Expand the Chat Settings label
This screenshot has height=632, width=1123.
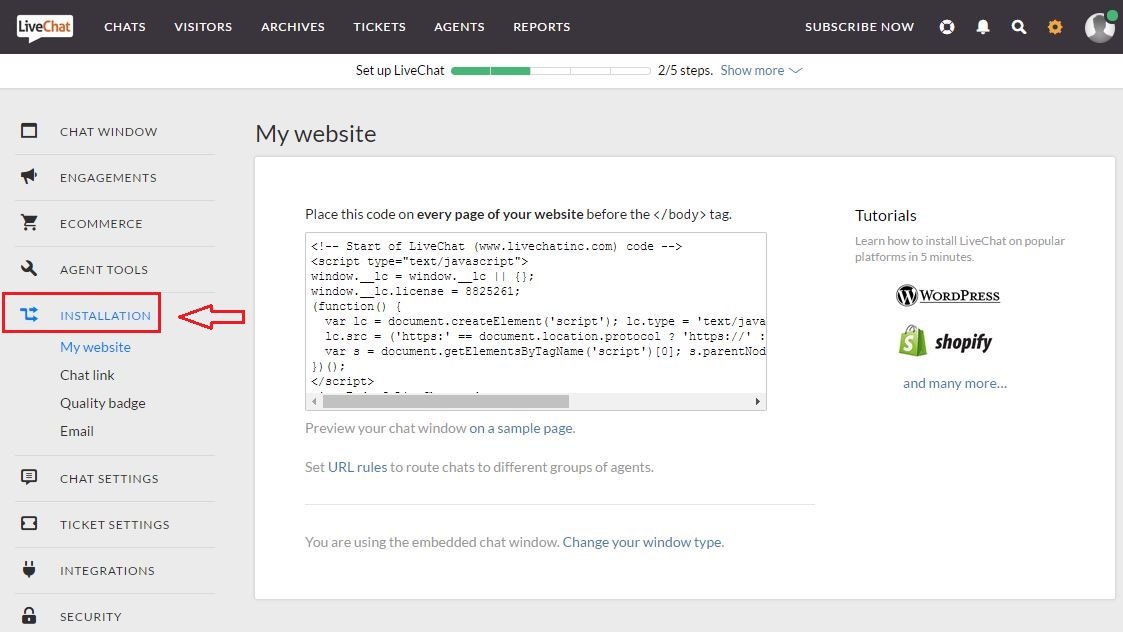pos(109,479)
